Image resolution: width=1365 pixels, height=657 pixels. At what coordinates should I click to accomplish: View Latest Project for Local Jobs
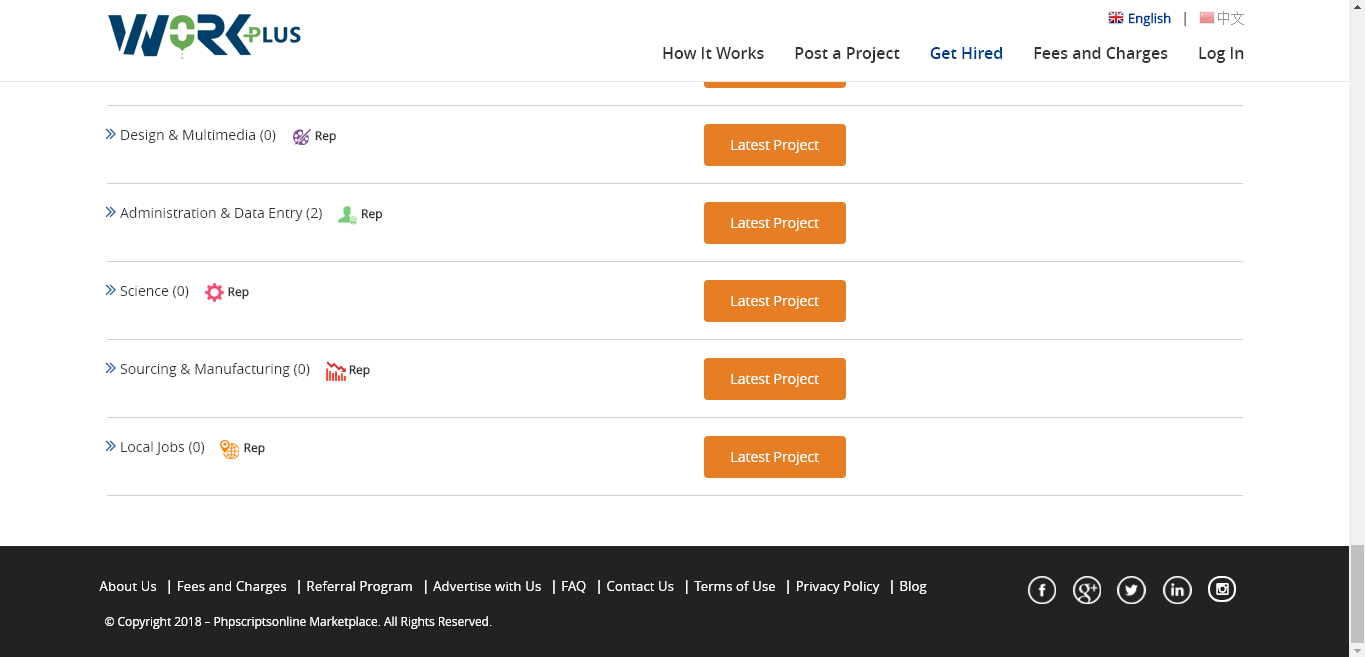[x=775, y=457]
